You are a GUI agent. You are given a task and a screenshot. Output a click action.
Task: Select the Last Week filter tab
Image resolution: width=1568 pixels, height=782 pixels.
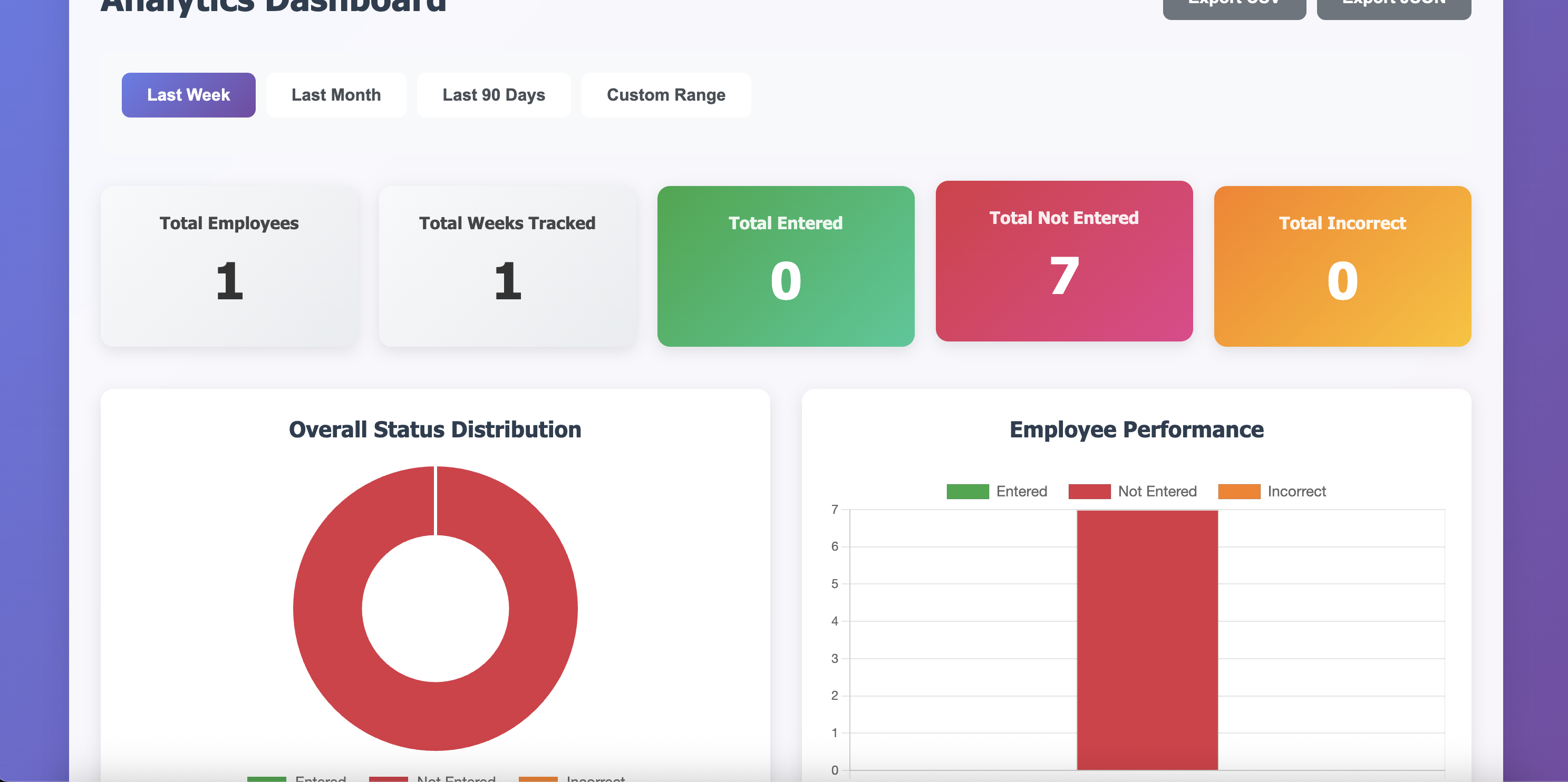tap(188, 95)
